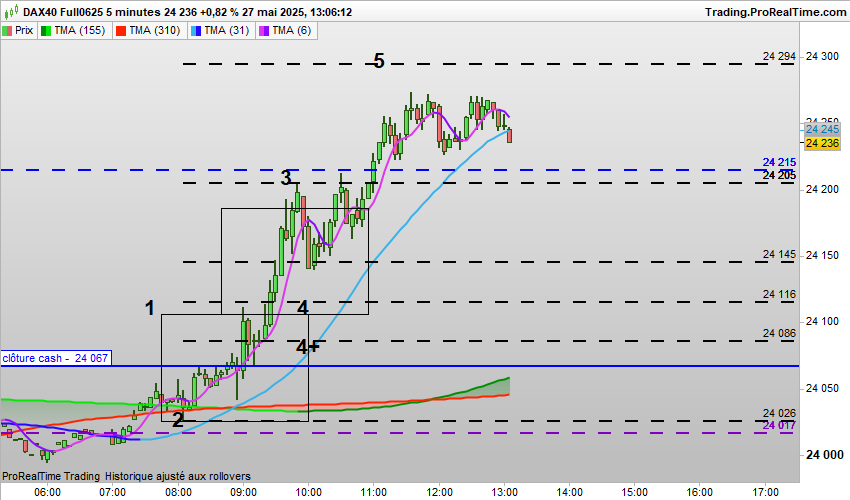Open the TMA (310) indicator legend
The width and height of the screenshot is (850, 500).
[x=149, y=30]
